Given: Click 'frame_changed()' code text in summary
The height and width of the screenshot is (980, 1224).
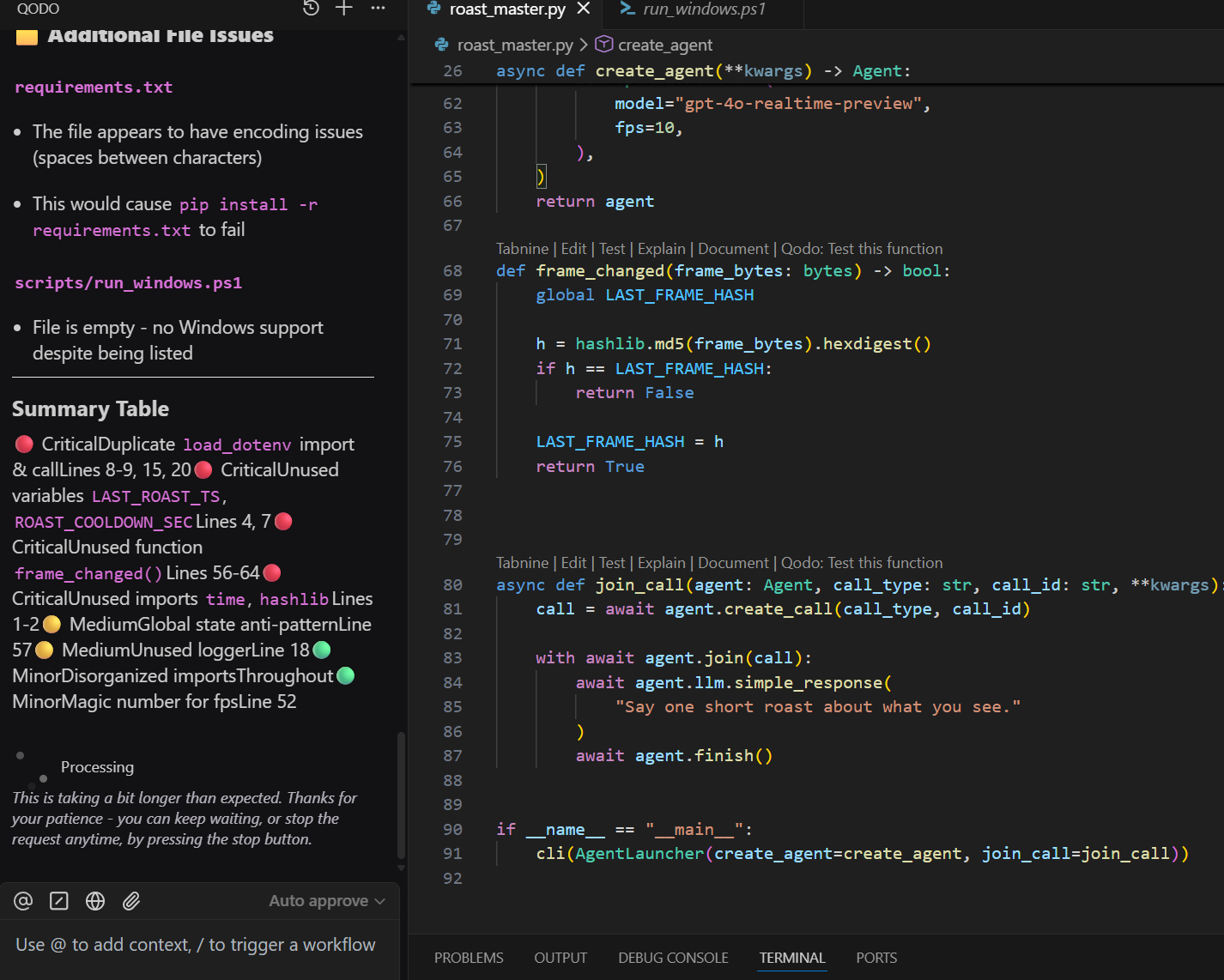Looking at the screenshot, I should pos(88,573).
